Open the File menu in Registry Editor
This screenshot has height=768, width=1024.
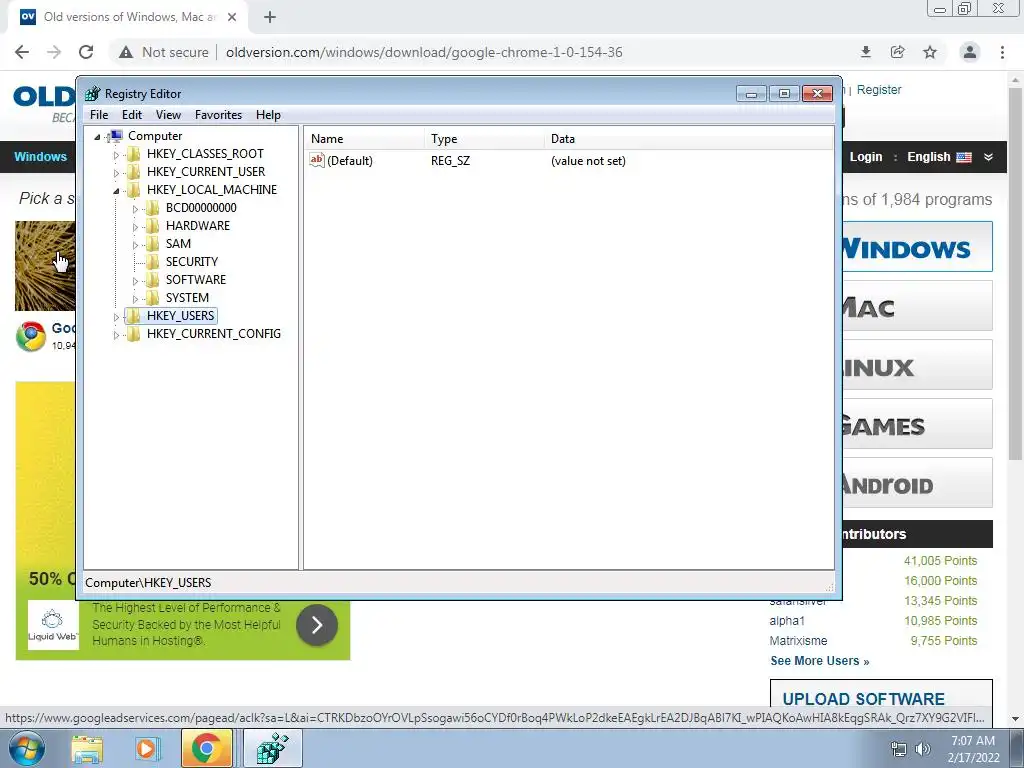99,115
